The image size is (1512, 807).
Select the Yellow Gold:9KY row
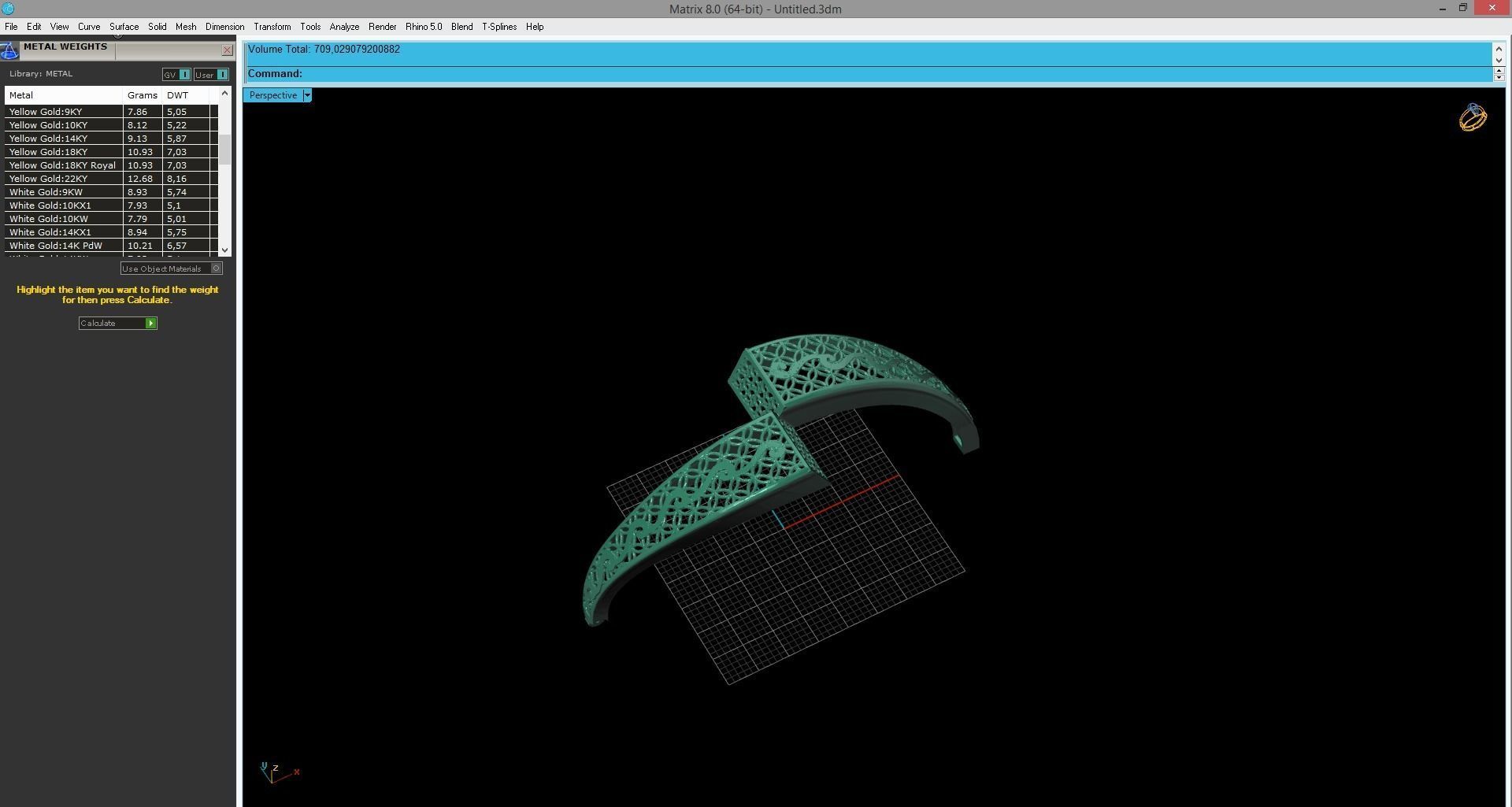pyautogui.click(x=111, y=112)
